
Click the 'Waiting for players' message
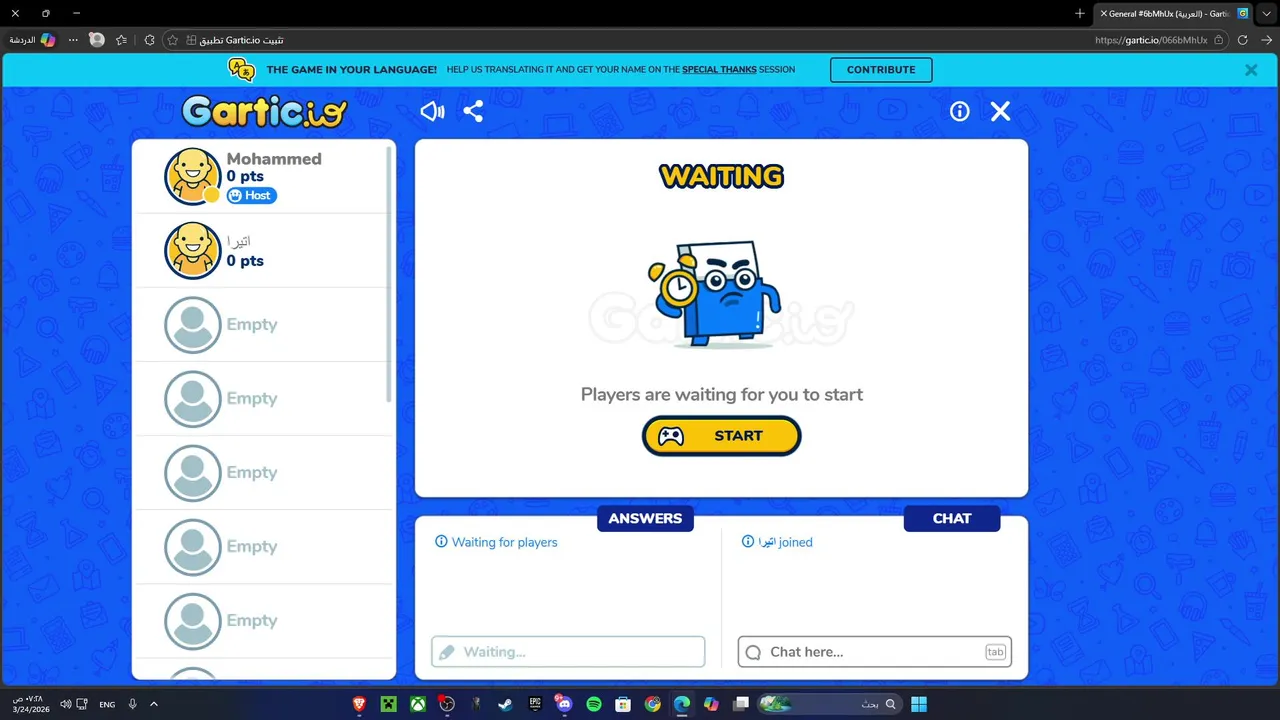504,542
